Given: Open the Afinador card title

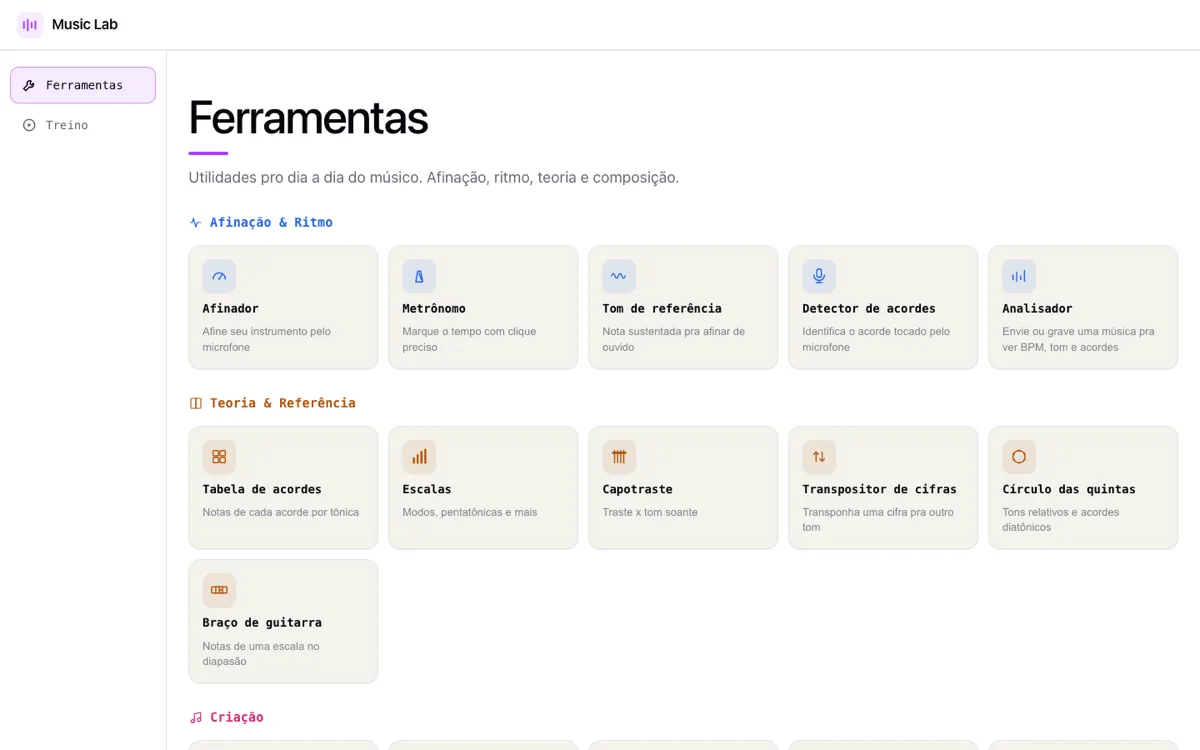Looking at the screenshot, I should 231,309.
